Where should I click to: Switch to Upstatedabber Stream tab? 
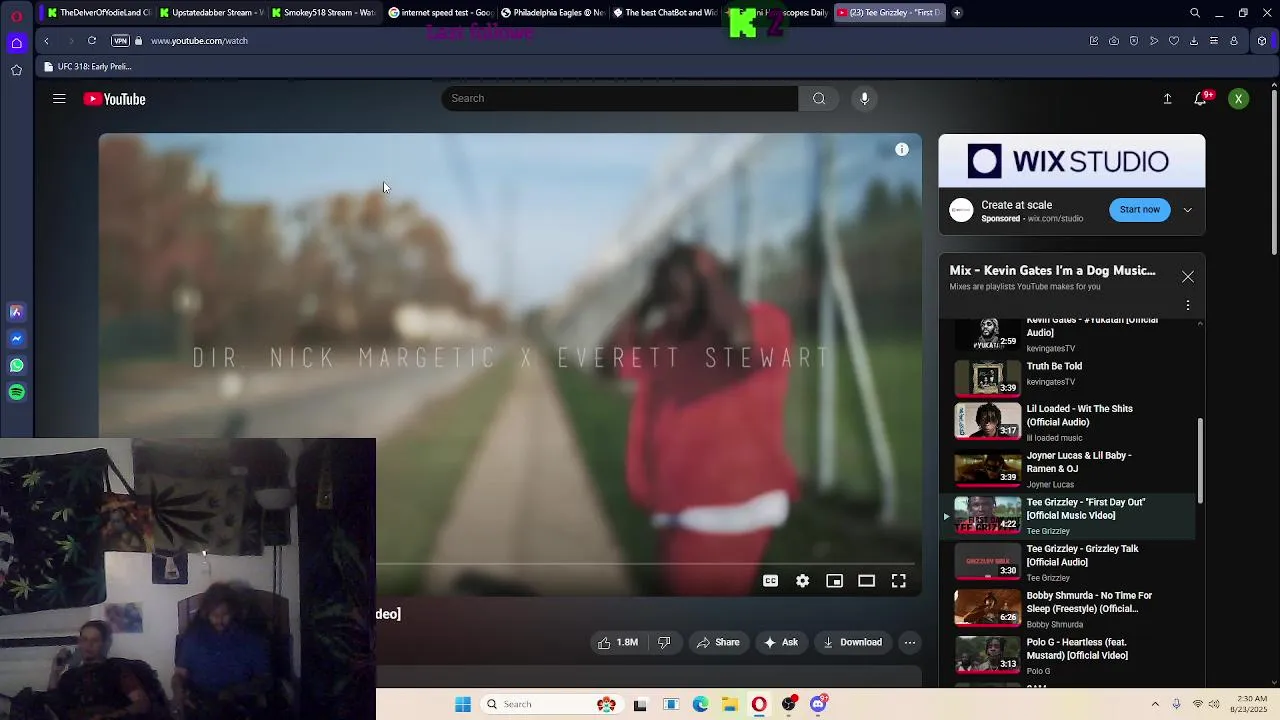coord(211,13)
